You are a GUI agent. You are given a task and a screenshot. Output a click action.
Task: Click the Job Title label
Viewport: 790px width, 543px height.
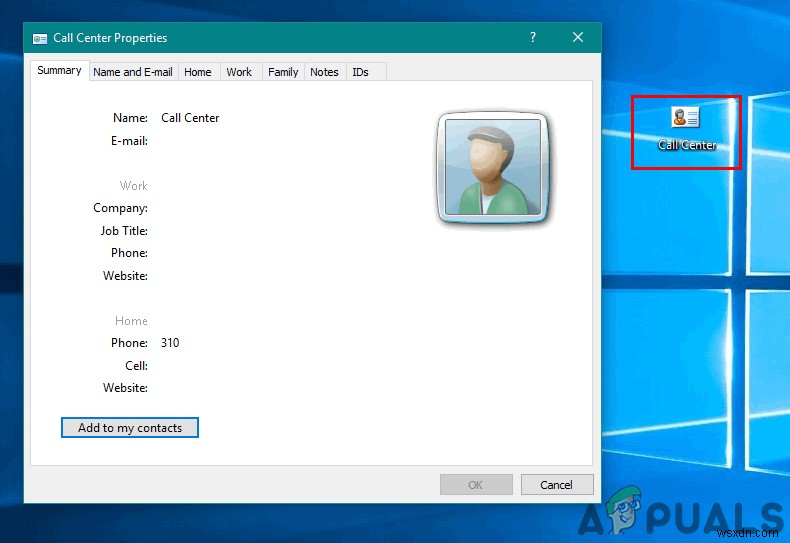click(x=124, y=231)
